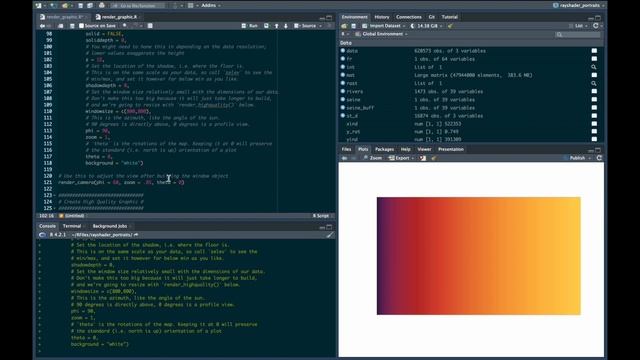Click the Save current document icon in main toolbar
640x360 pixels.
(x=80, y=6)
